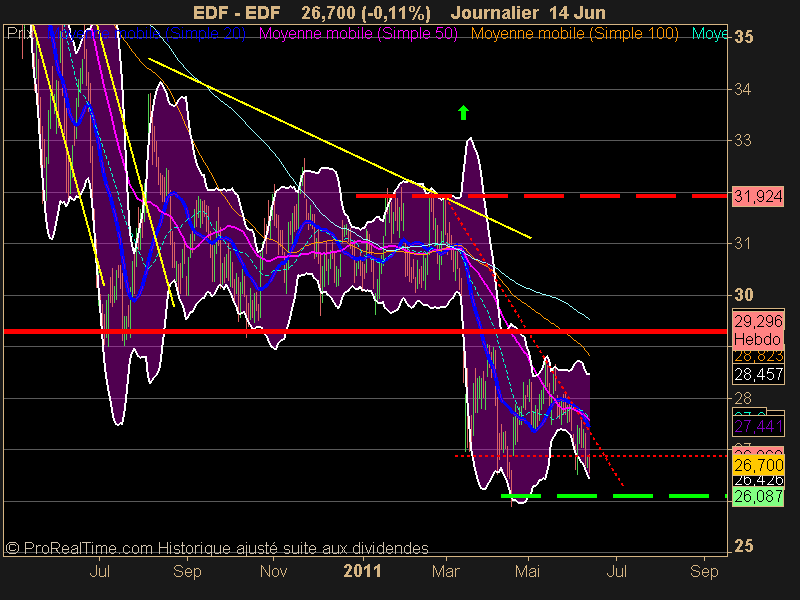Click the 35 price axis label
800x600 pixels.
coord(744,37)
